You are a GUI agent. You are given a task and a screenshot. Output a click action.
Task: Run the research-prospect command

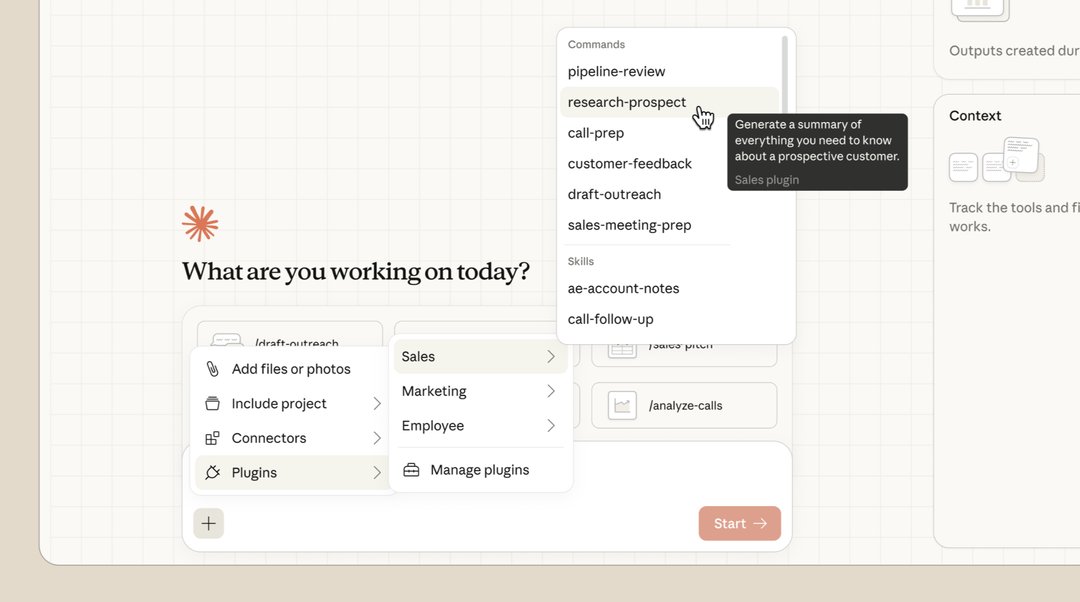669,102
